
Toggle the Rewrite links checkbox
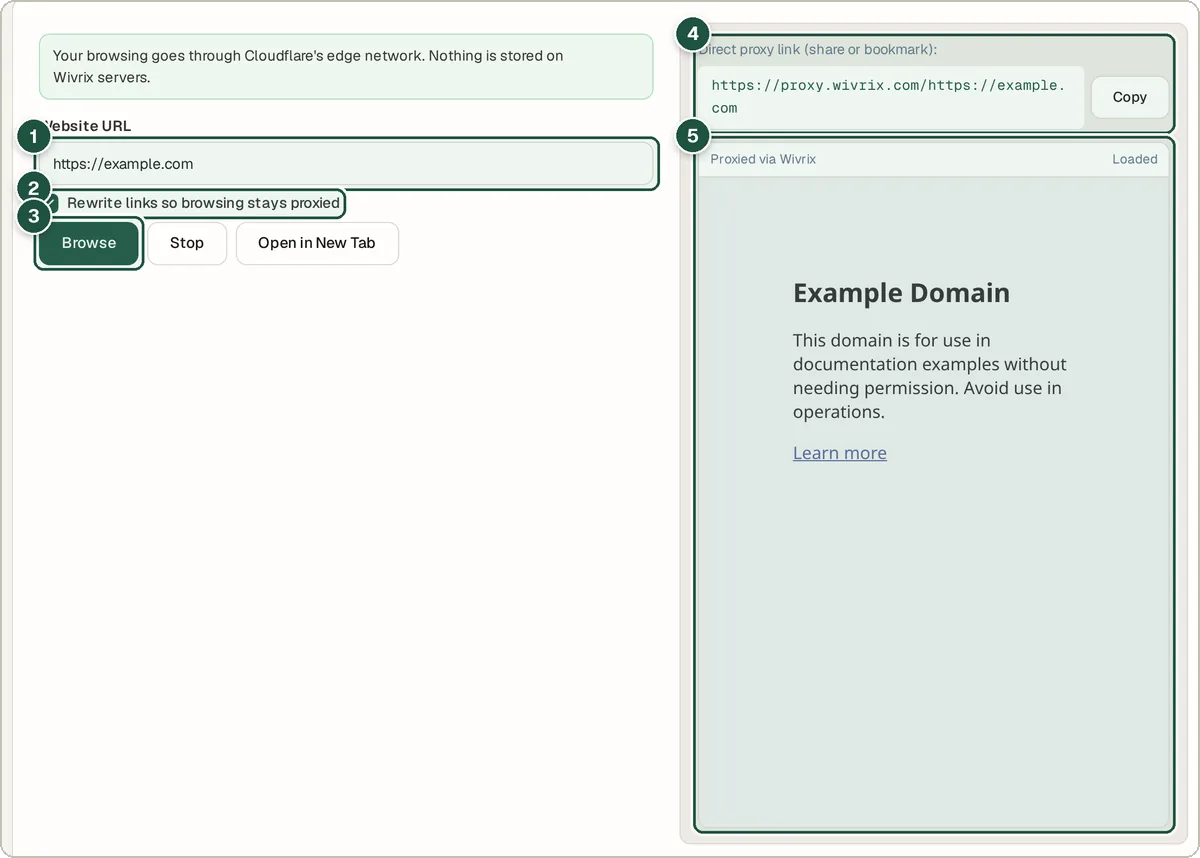tap(52, 203)
